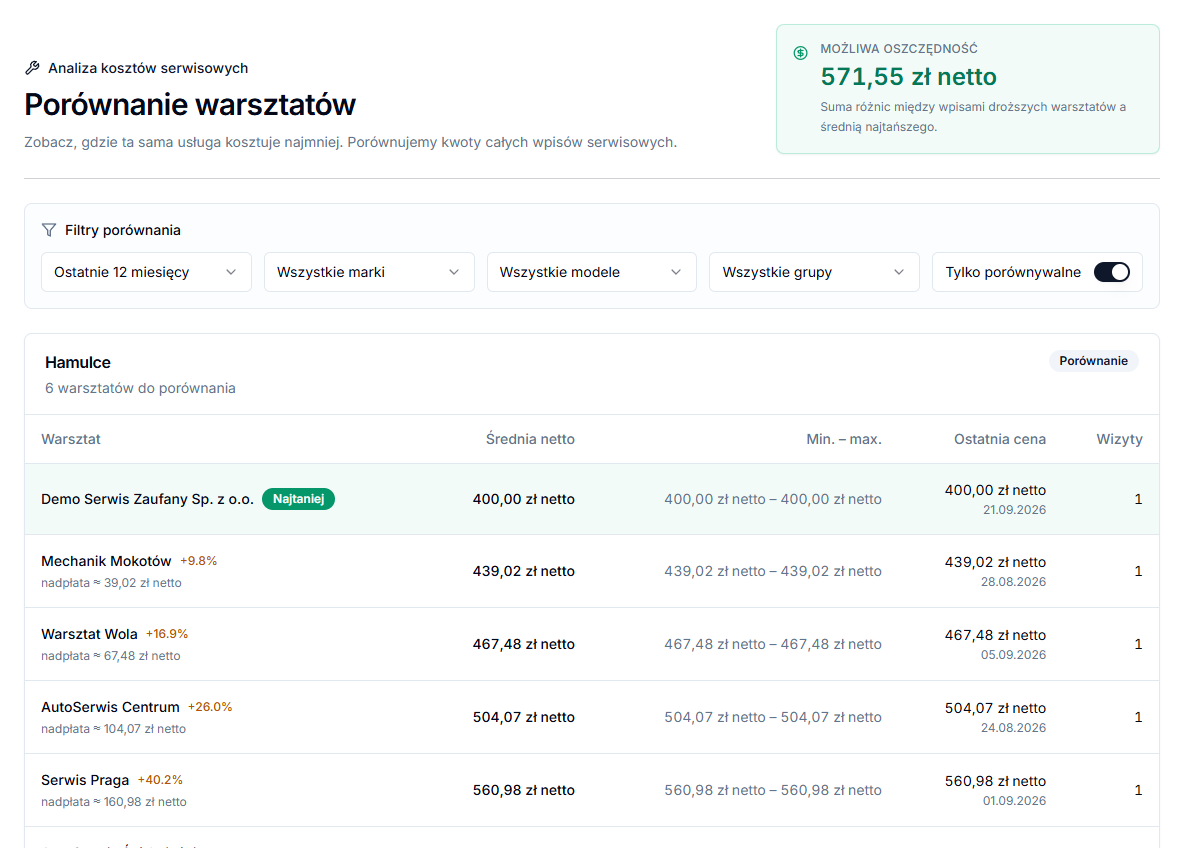Open the Ostatnie 12 miesięcy period dropdown
The height and width of the screenshot is (848, 1184).
click(146, 272)
